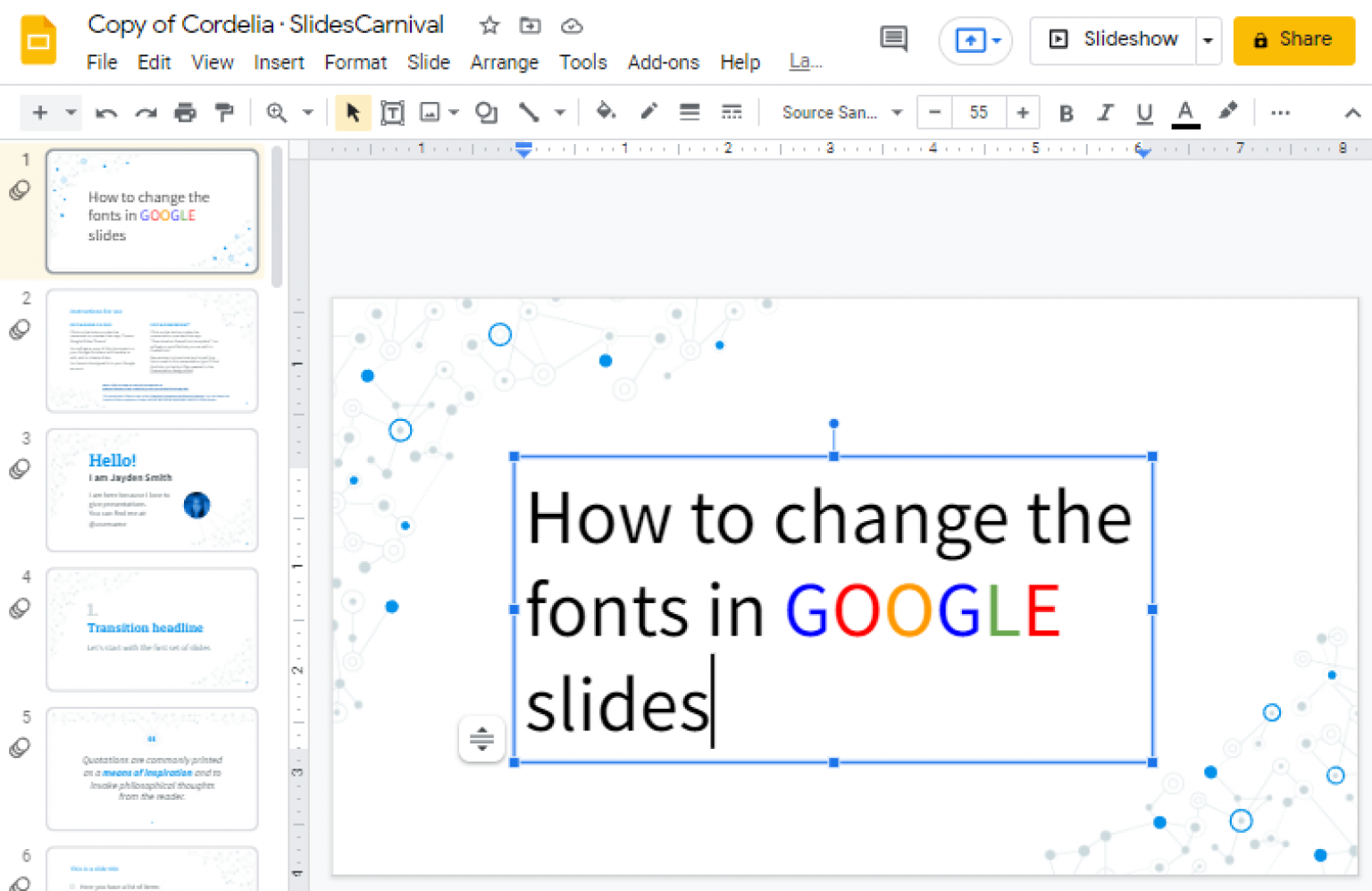Click the text fitting options button
Viewport: 1372px width, 891px height.
481,738
